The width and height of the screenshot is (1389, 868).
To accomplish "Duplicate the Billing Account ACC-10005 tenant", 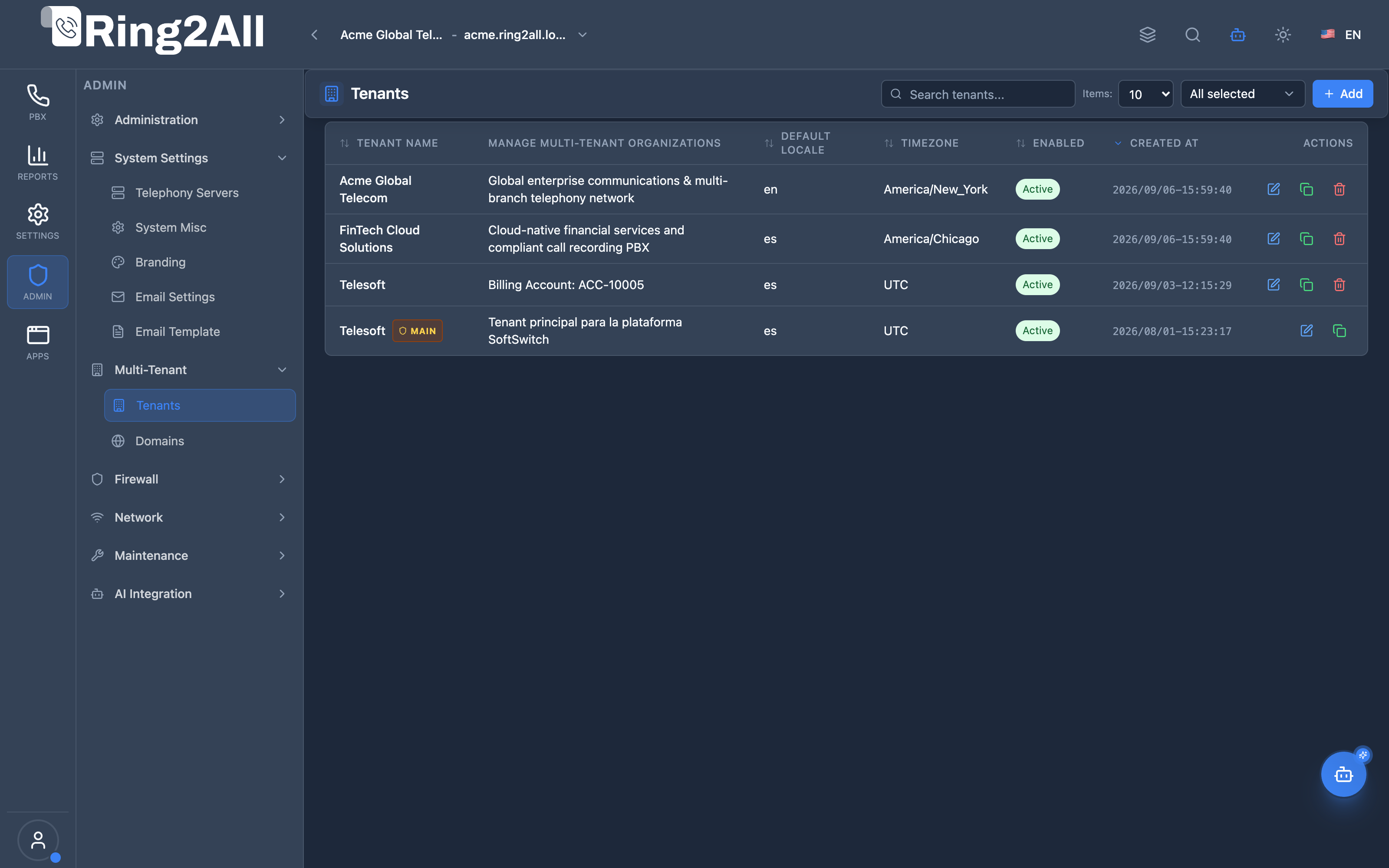I will click(x=1307, y=284).
